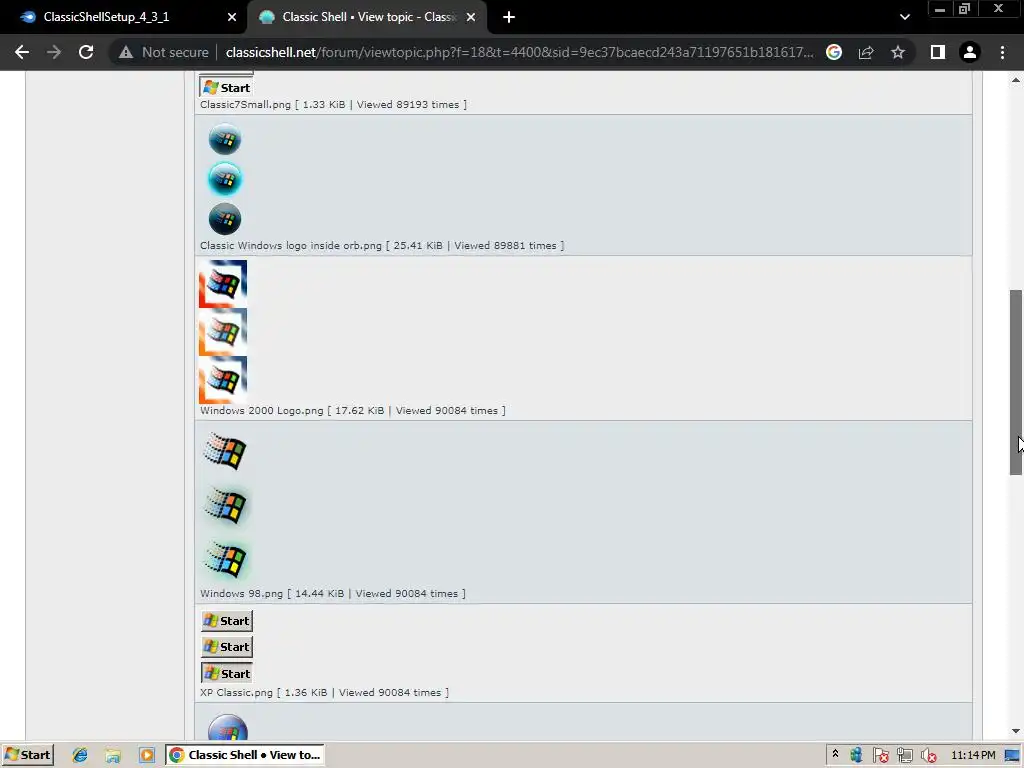
Task: Open the Chrome profile menu
Action: tap(970, 52)
